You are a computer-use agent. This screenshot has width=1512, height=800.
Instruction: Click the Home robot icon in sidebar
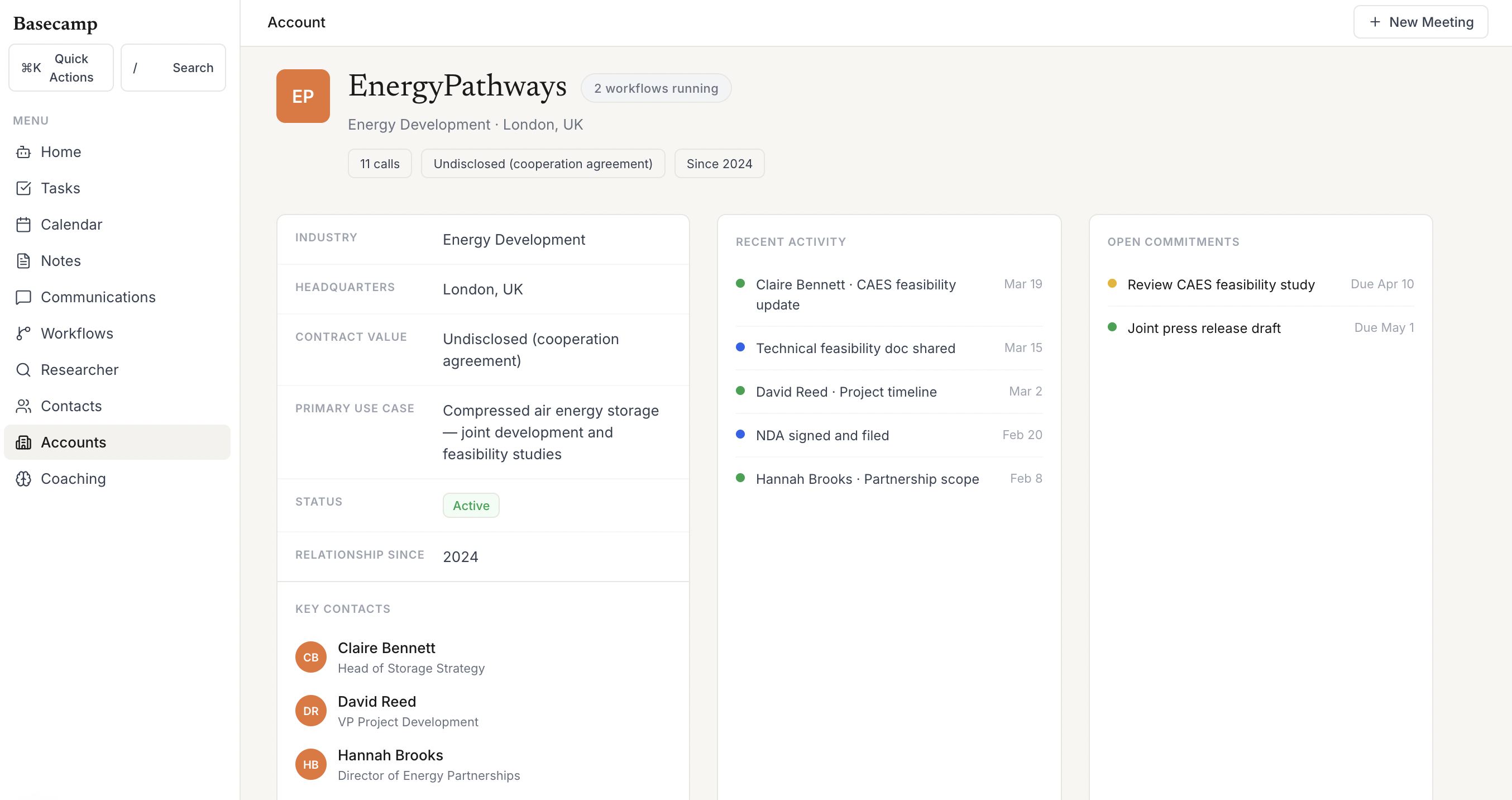tap(23, 152)
